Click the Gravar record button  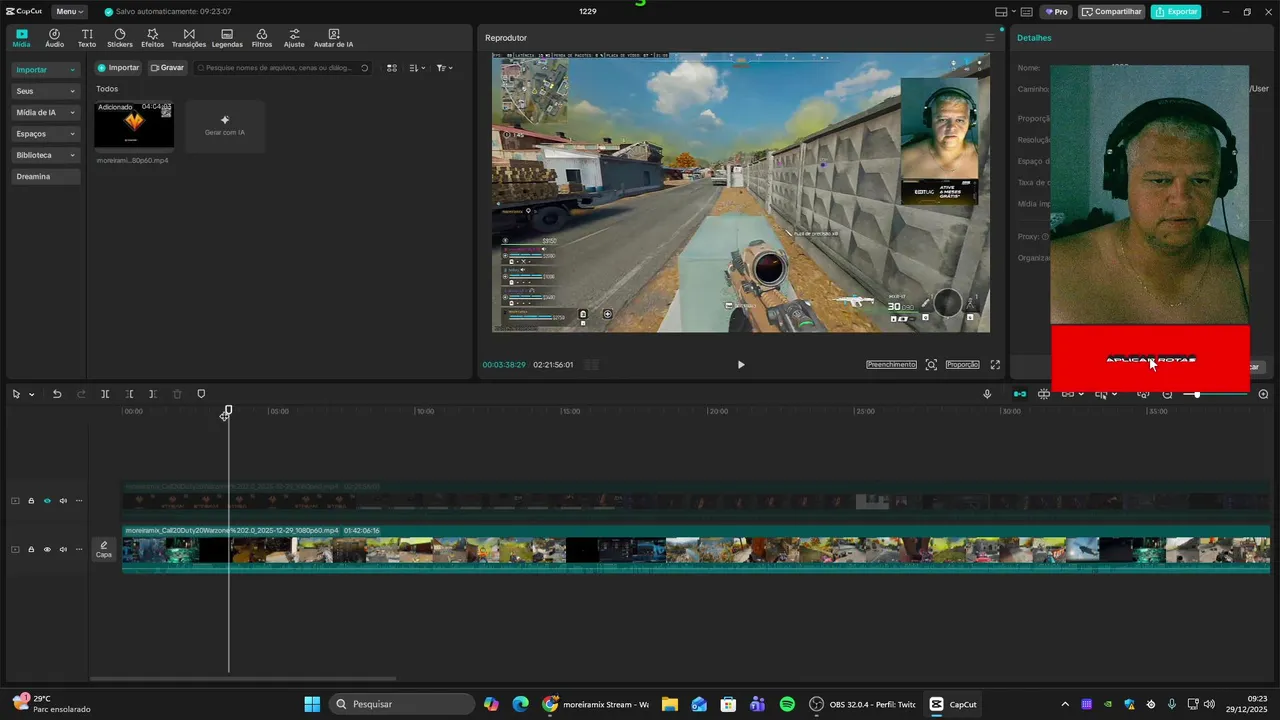tap(167, 68)
